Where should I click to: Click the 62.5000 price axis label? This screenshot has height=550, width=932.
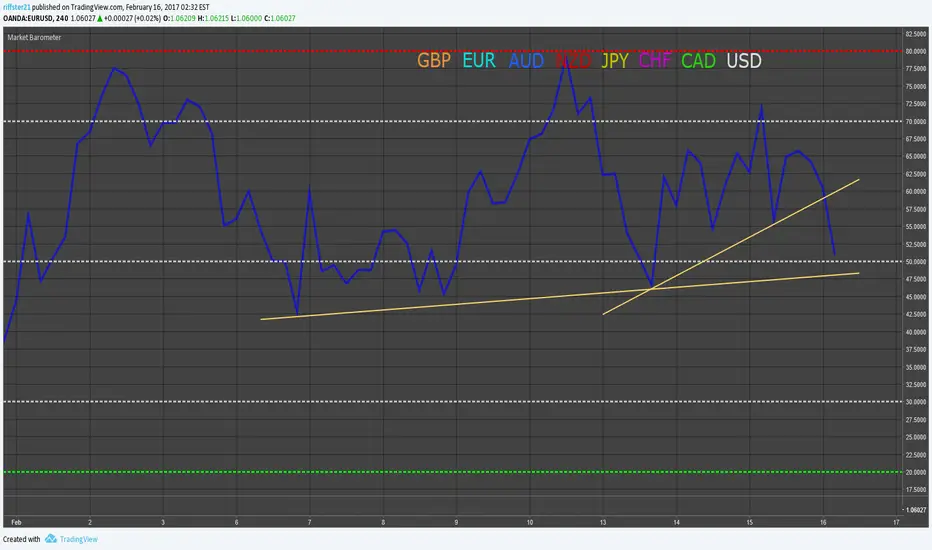(915, 174)
